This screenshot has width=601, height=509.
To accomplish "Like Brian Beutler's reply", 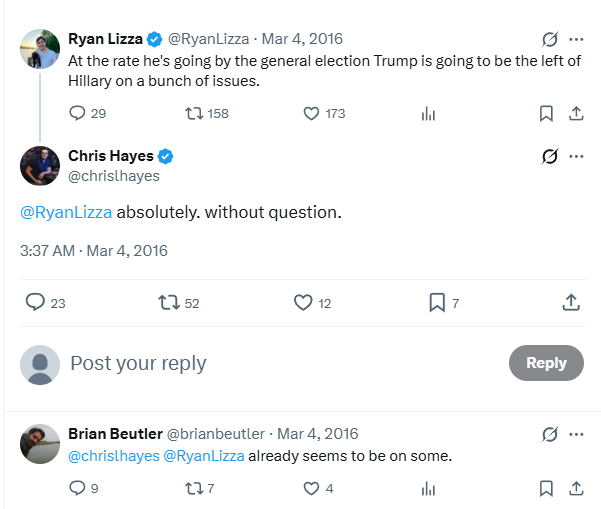I will tap(310, 488).
